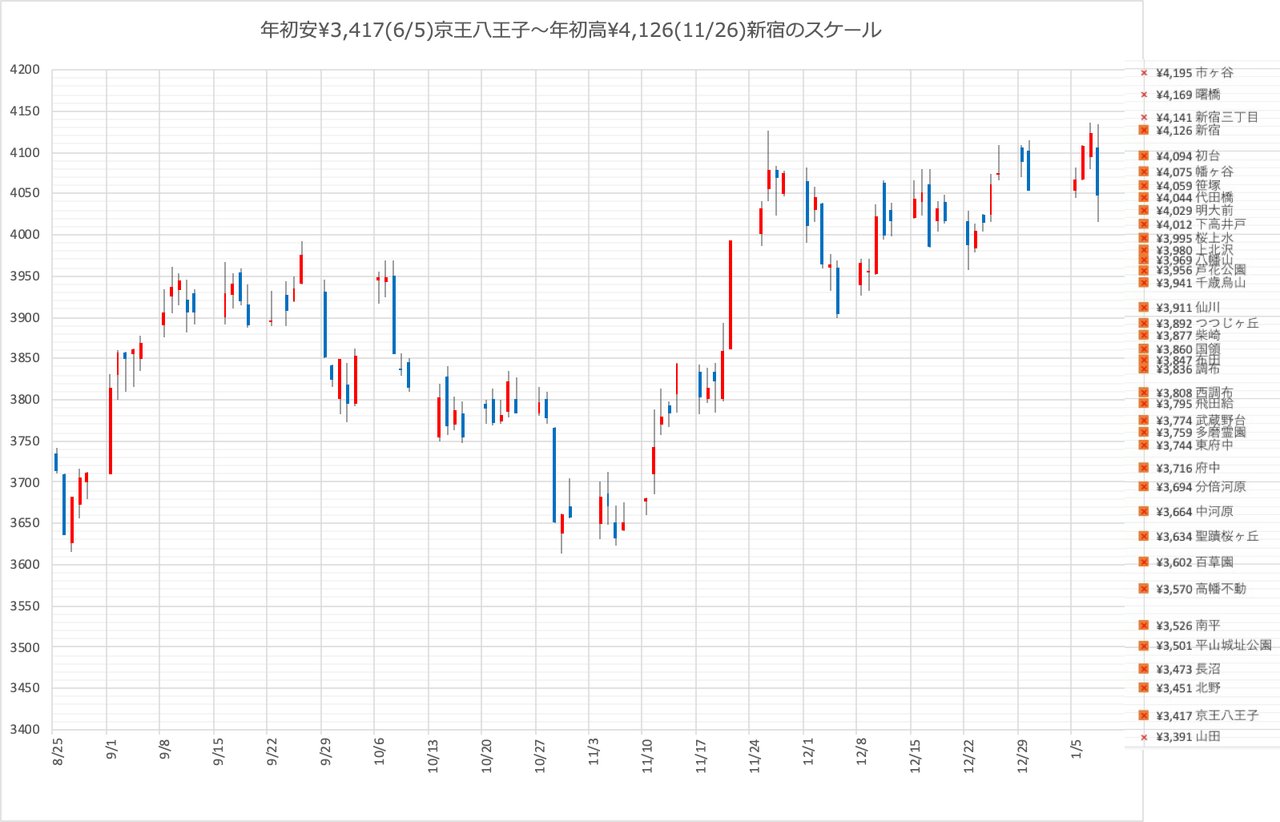This screenshot has height=822, width=1280.
Task: Select the ¥3,501 平山城址公園 data label
Action: [1213, 646]
